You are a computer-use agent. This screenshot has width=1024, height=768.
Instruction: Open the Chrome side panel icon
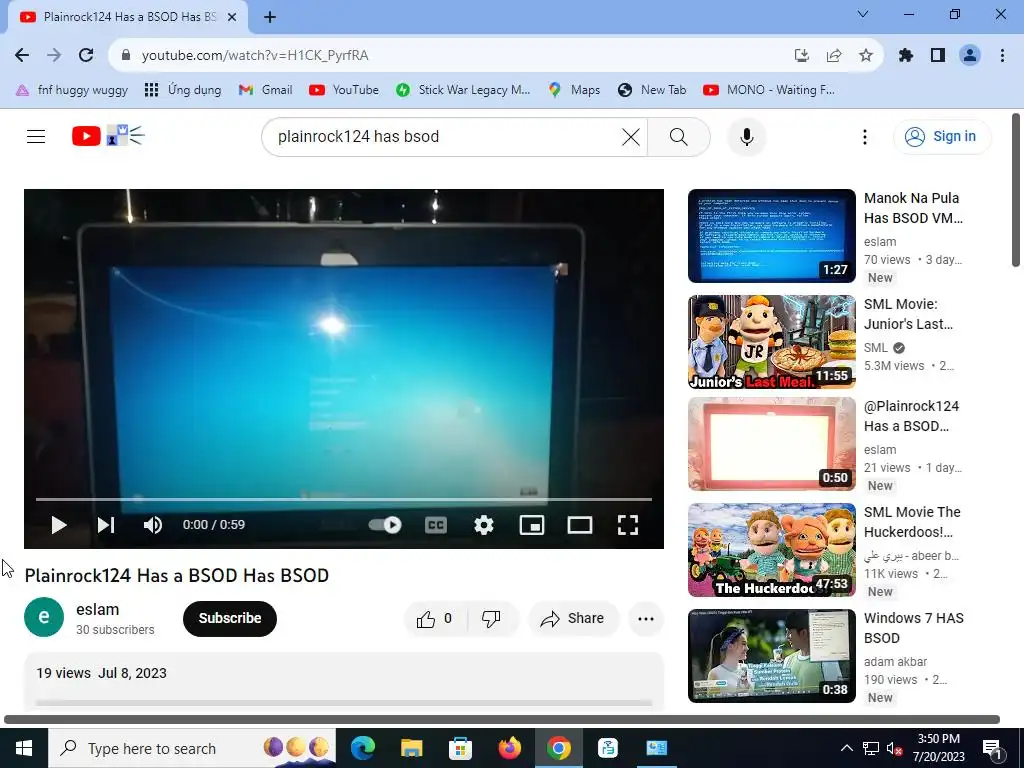click(x=938, y=56)
